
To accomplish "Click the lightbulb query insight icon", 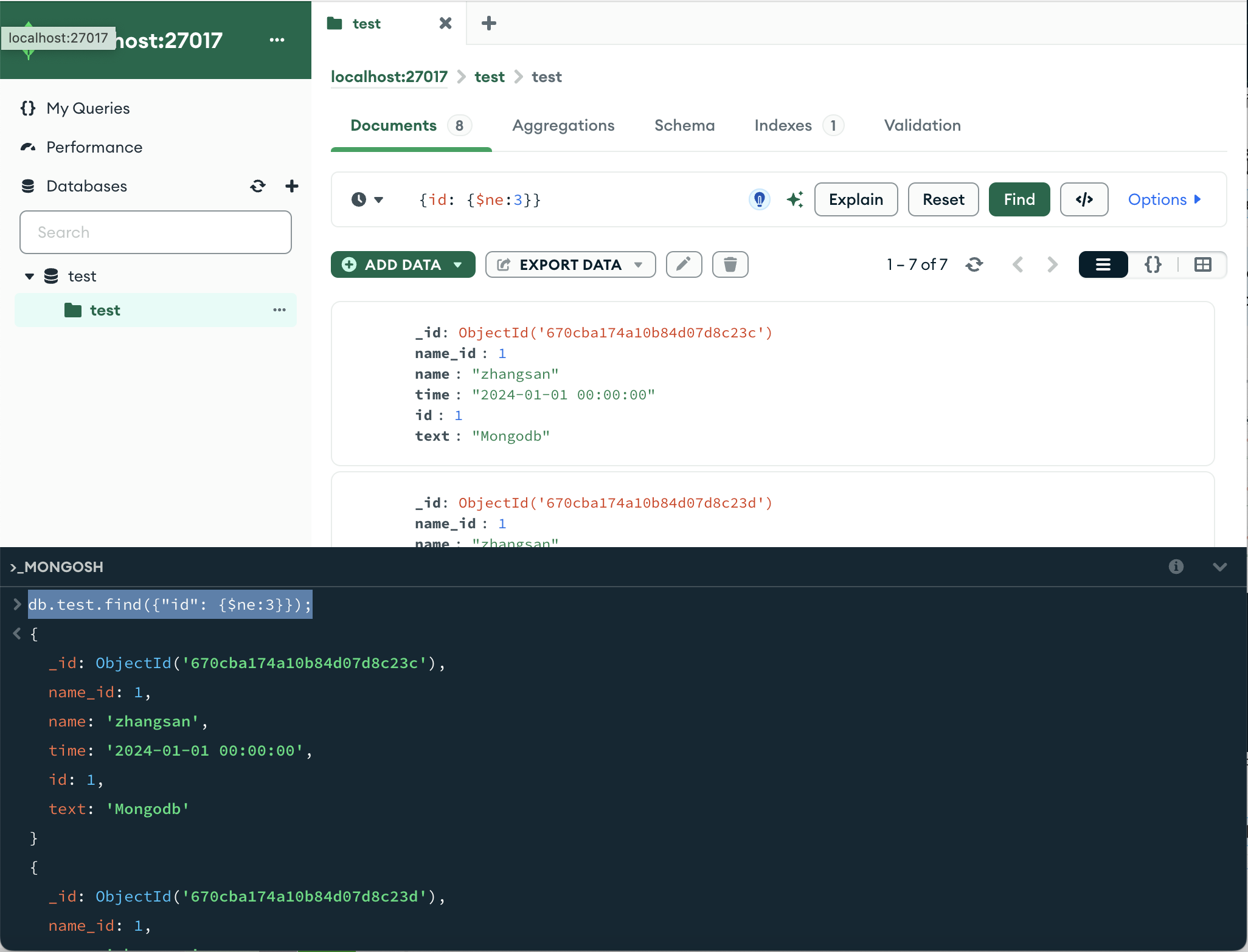I will coord(759,199).
